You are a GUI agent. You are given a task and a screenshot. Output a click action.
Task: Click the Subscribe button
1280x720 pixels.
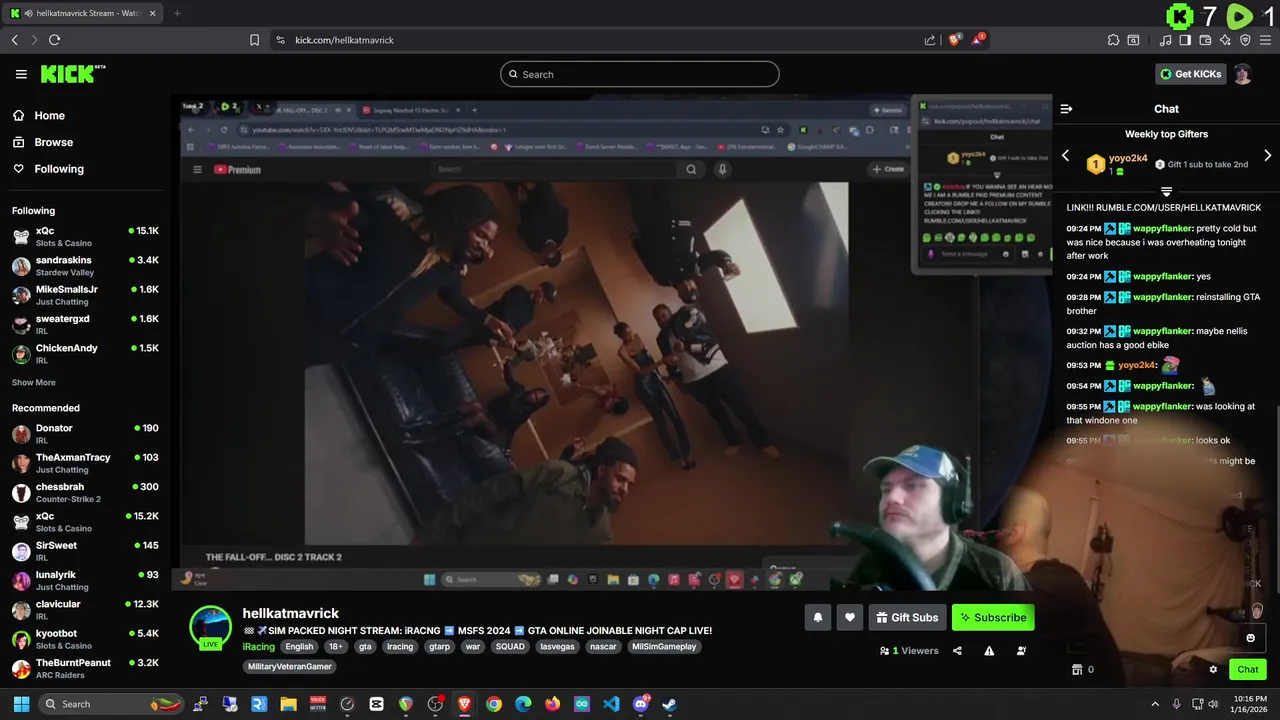(x=993, y=618)
